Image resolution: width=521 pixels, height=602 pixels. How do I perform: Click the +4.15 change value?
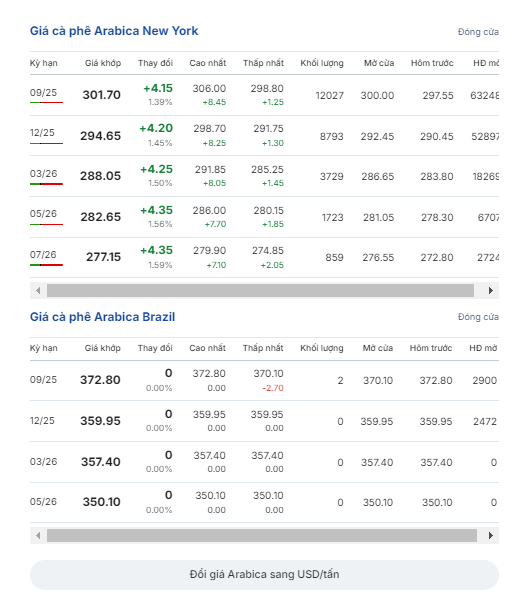pyautogui.click(x=158, y=88)
